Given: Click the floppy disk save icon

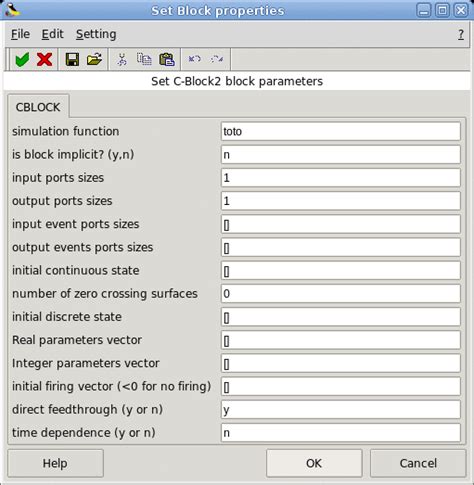Looking at the screenshot, I should click(x=72, y=60).
